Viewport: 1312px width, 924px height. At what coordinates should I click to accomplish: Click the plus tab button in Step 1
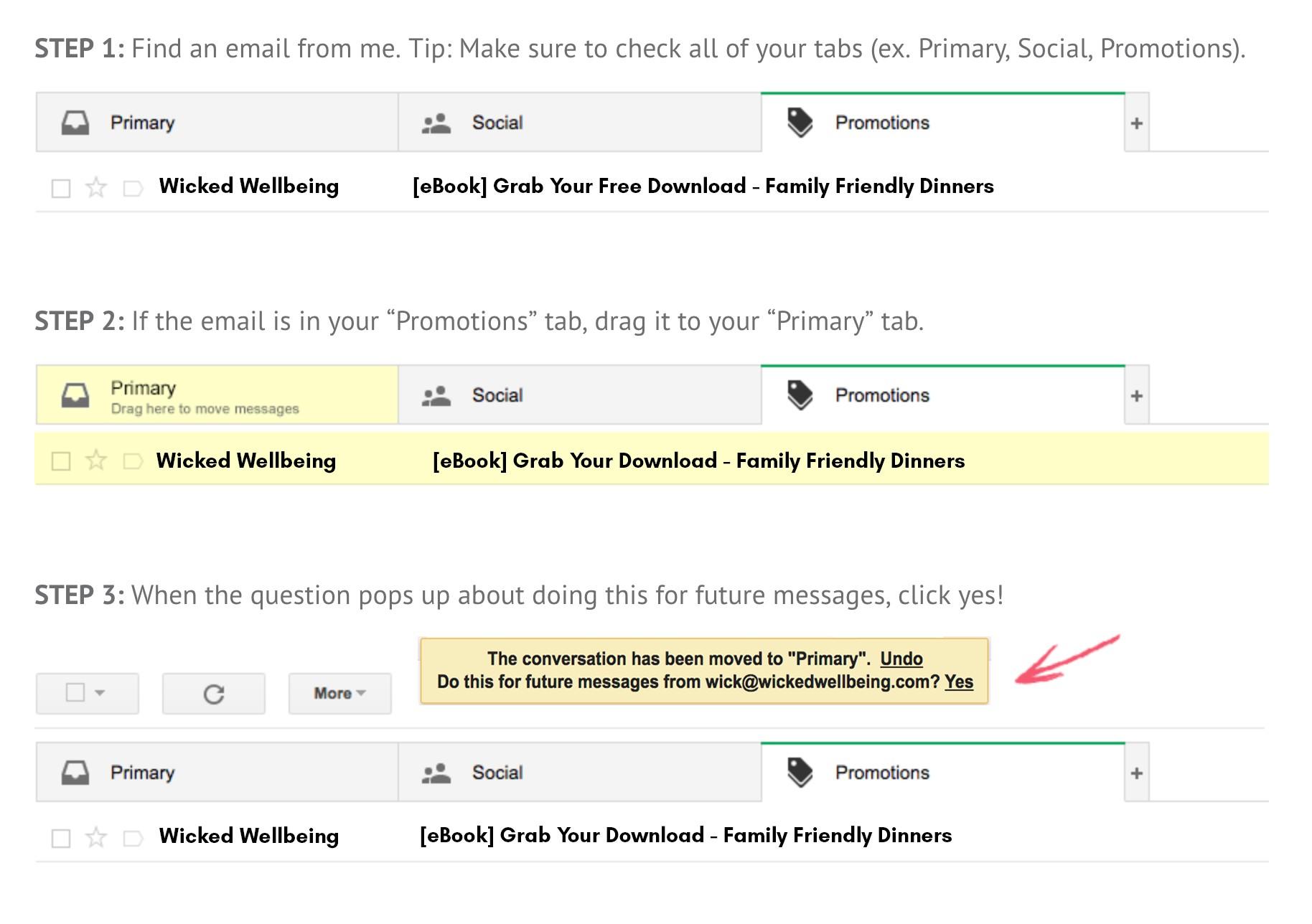(1137, 123)
